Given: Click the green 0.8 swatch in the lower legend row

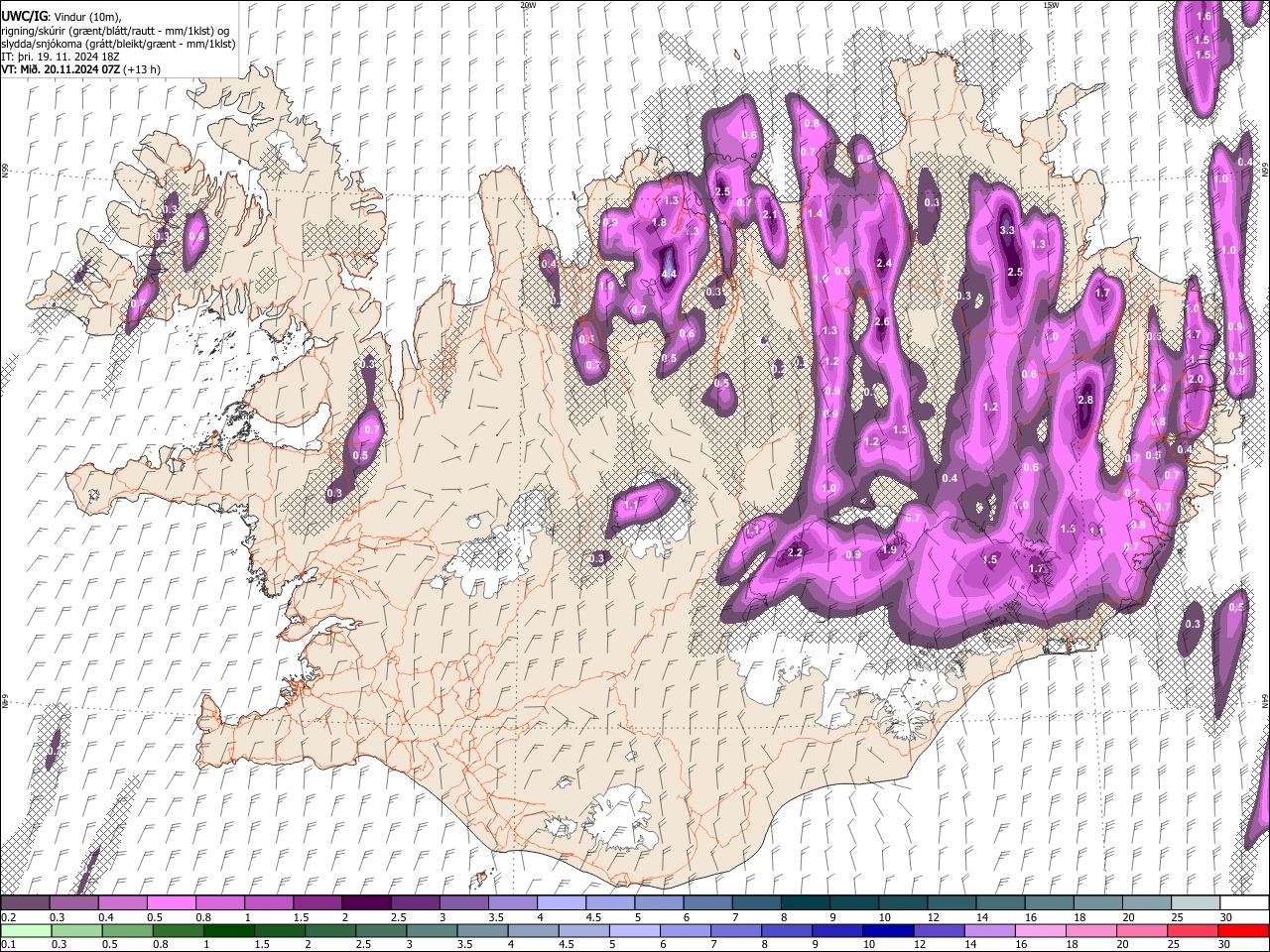Looking at the screenshot, I should [x=178, y=930].
